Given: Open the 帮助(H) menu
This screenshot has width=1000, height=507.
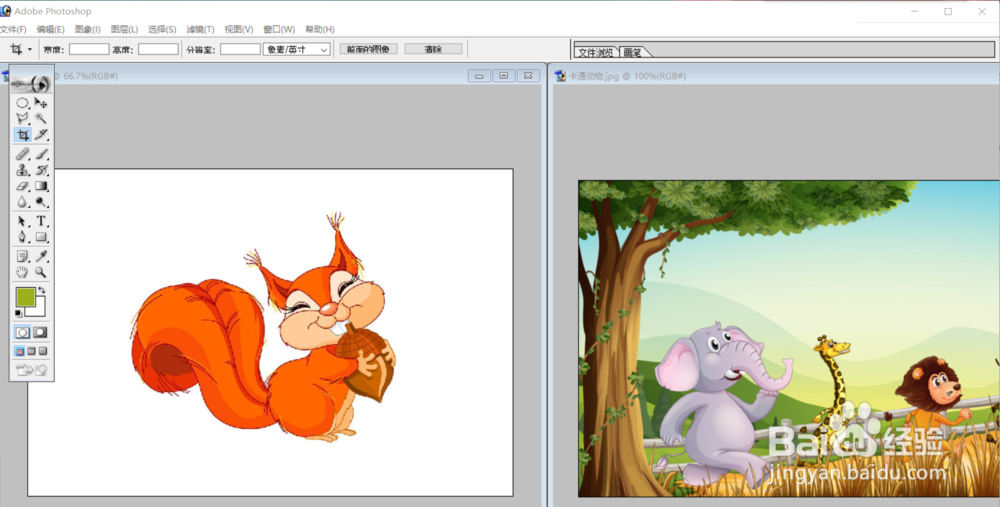Looking at the screenshot, I should coord(320,29).
